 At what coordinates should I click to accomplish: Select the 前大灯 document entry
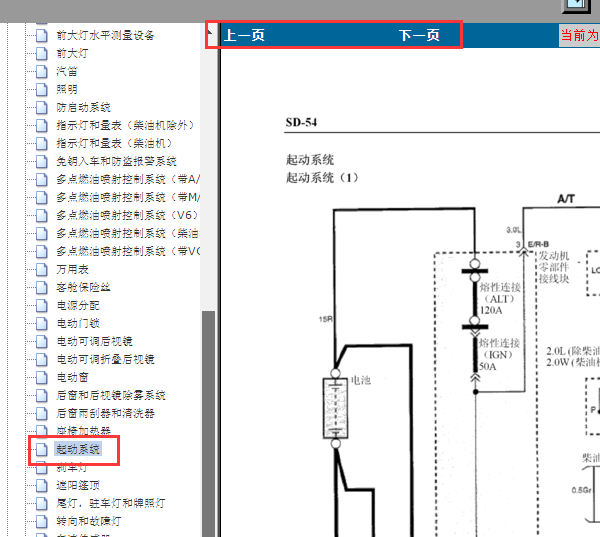pyautogui.click(x=72, y=53)
